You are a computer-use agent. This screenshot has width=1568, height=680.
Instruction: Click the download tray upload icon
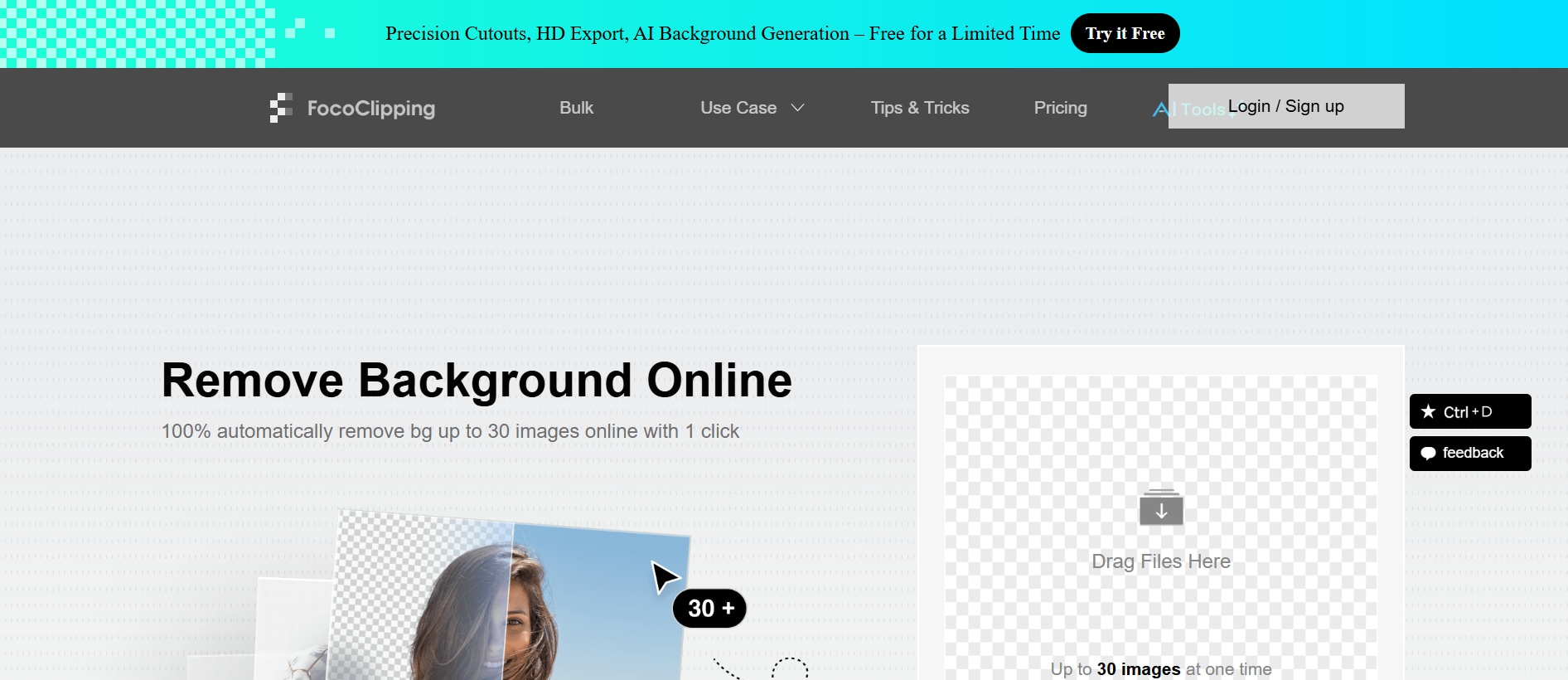(x=1161, y=508)
